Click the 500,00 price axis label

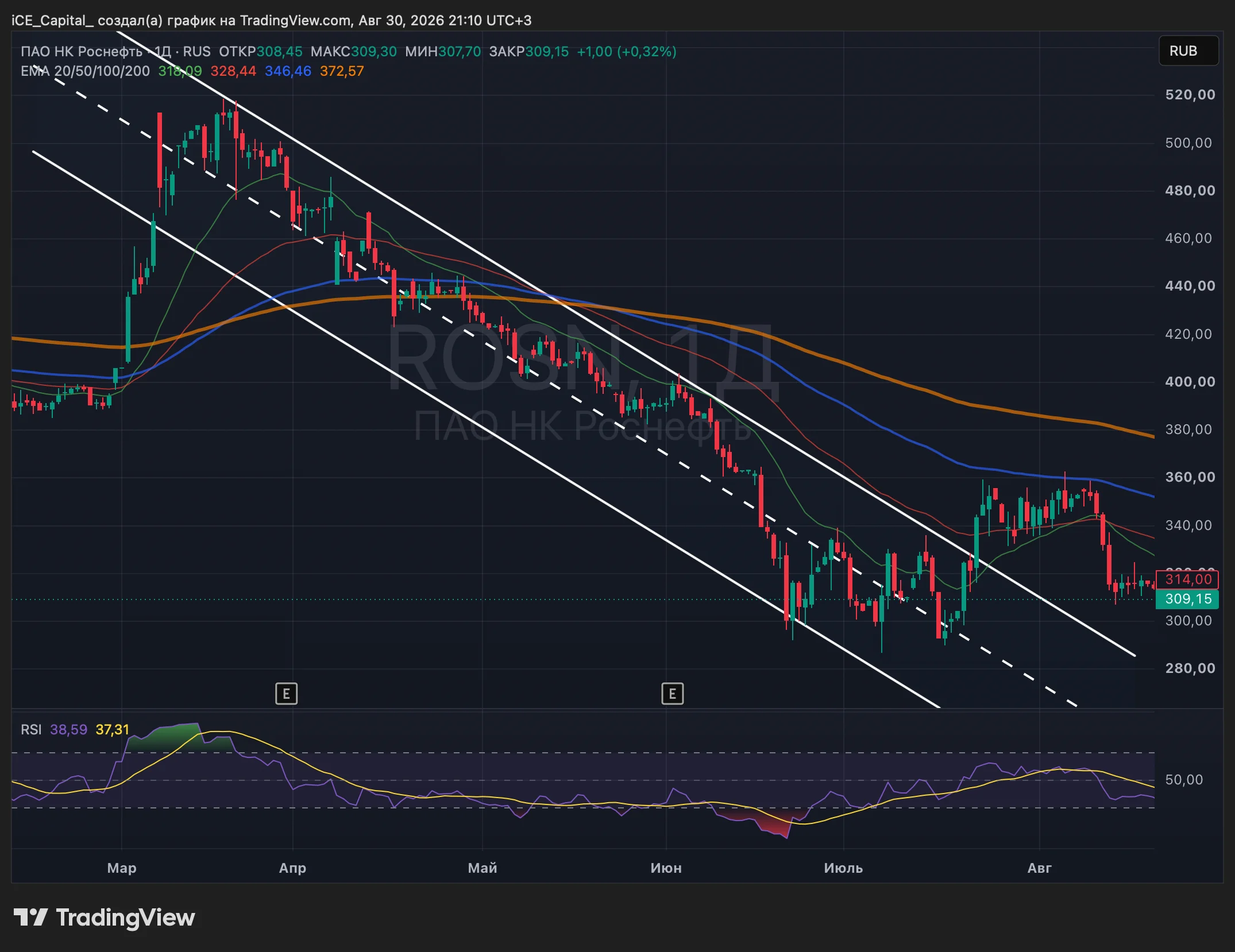click(1188, 143)
